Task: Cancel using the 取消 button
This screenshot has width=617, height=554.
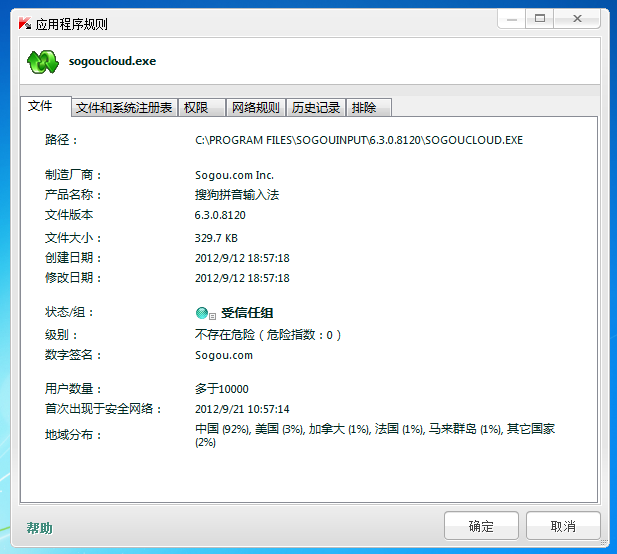Action: click(563, 526)
